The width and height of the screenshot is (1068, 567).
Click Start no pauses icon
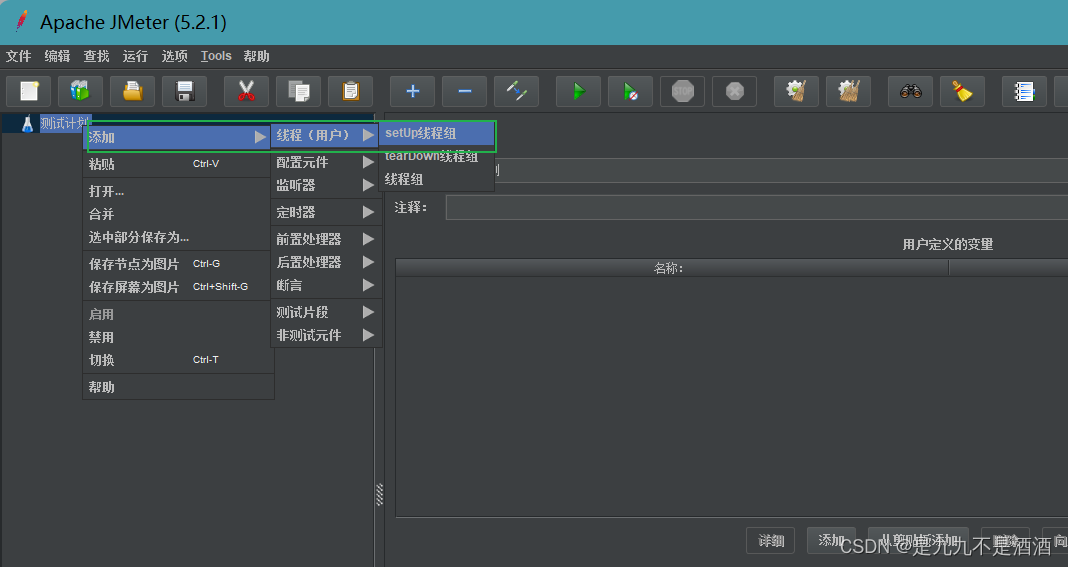point(631,91)
